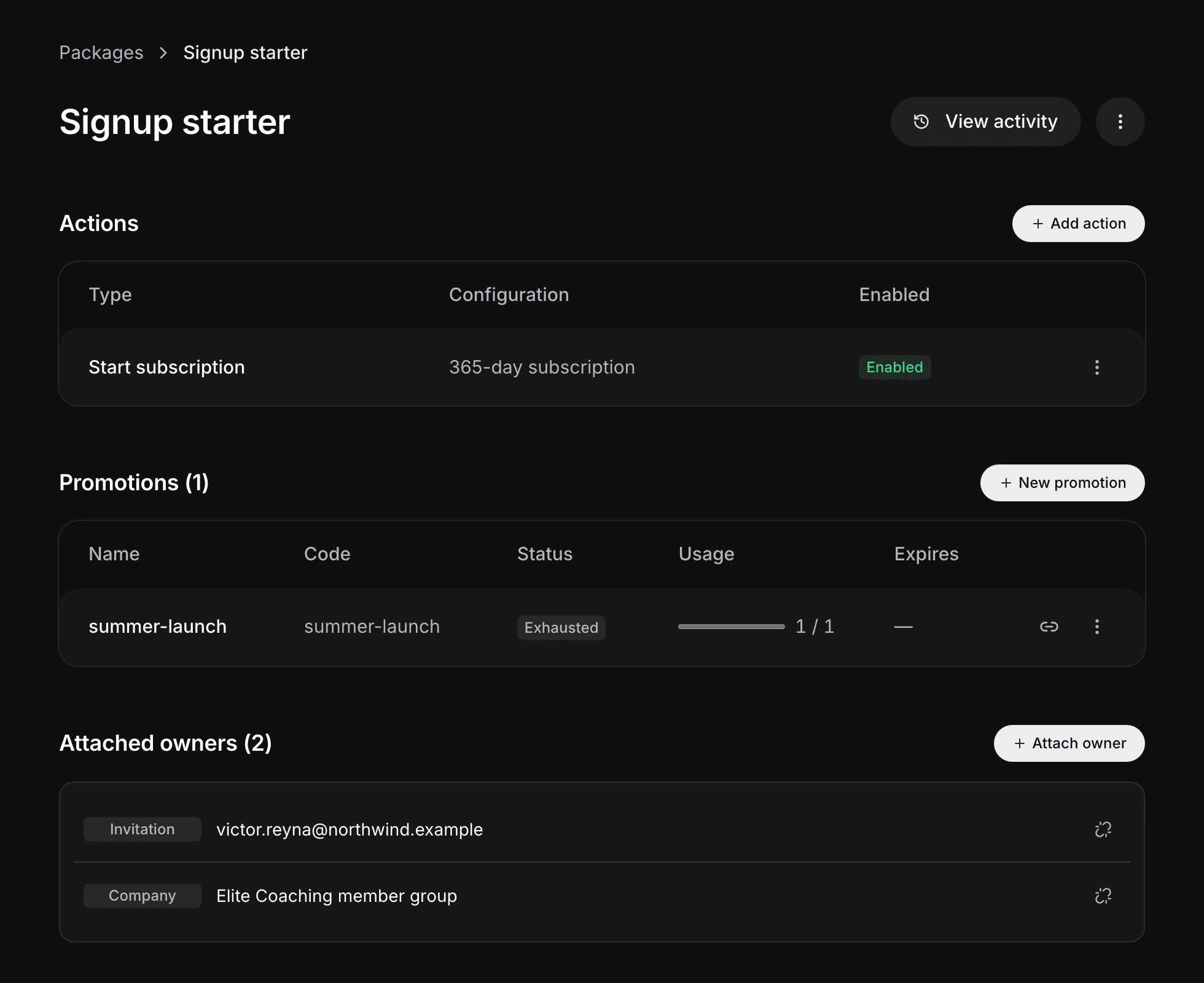
Task: Click the dash under the Expires column
Action: click(903, 627)
